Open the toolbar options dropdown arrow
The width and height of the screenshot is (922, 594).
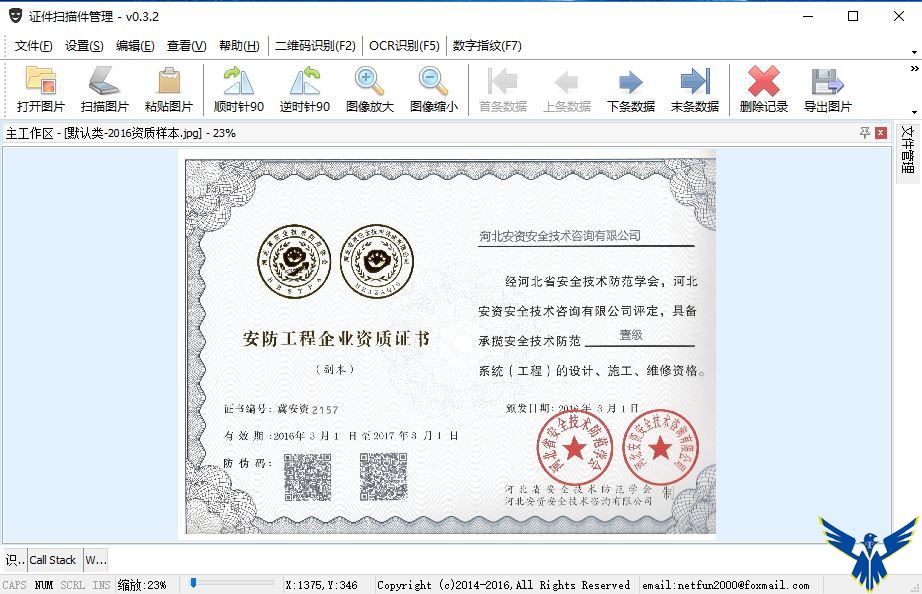click(913, 111)
